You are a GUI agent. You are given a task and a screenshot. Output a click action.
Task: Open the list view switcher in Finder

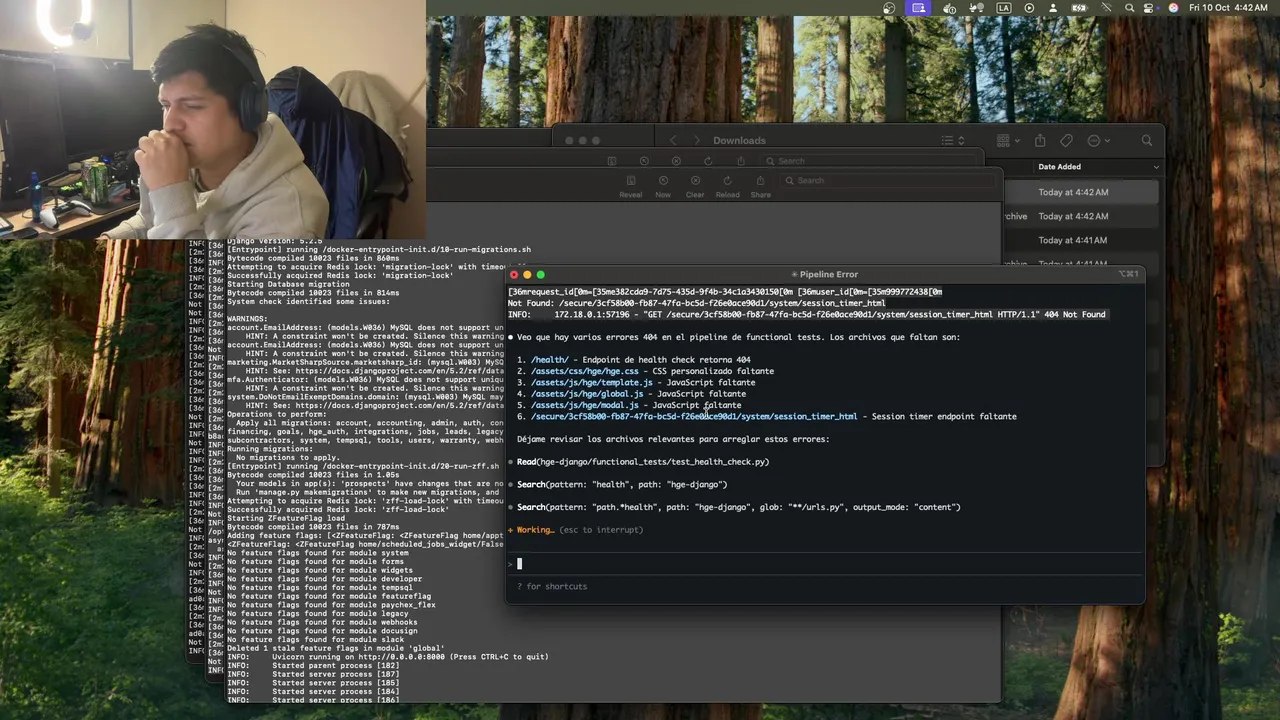tap(953, 141)
